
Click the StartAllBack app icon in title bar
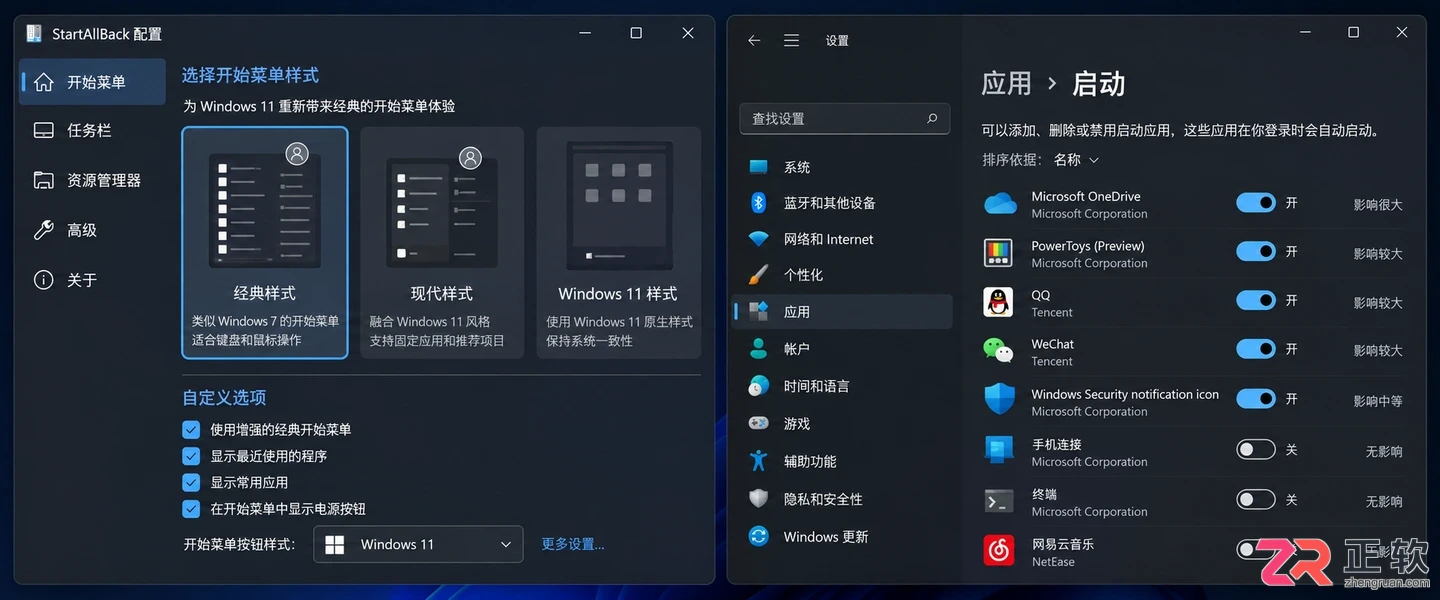pos(35,33)
